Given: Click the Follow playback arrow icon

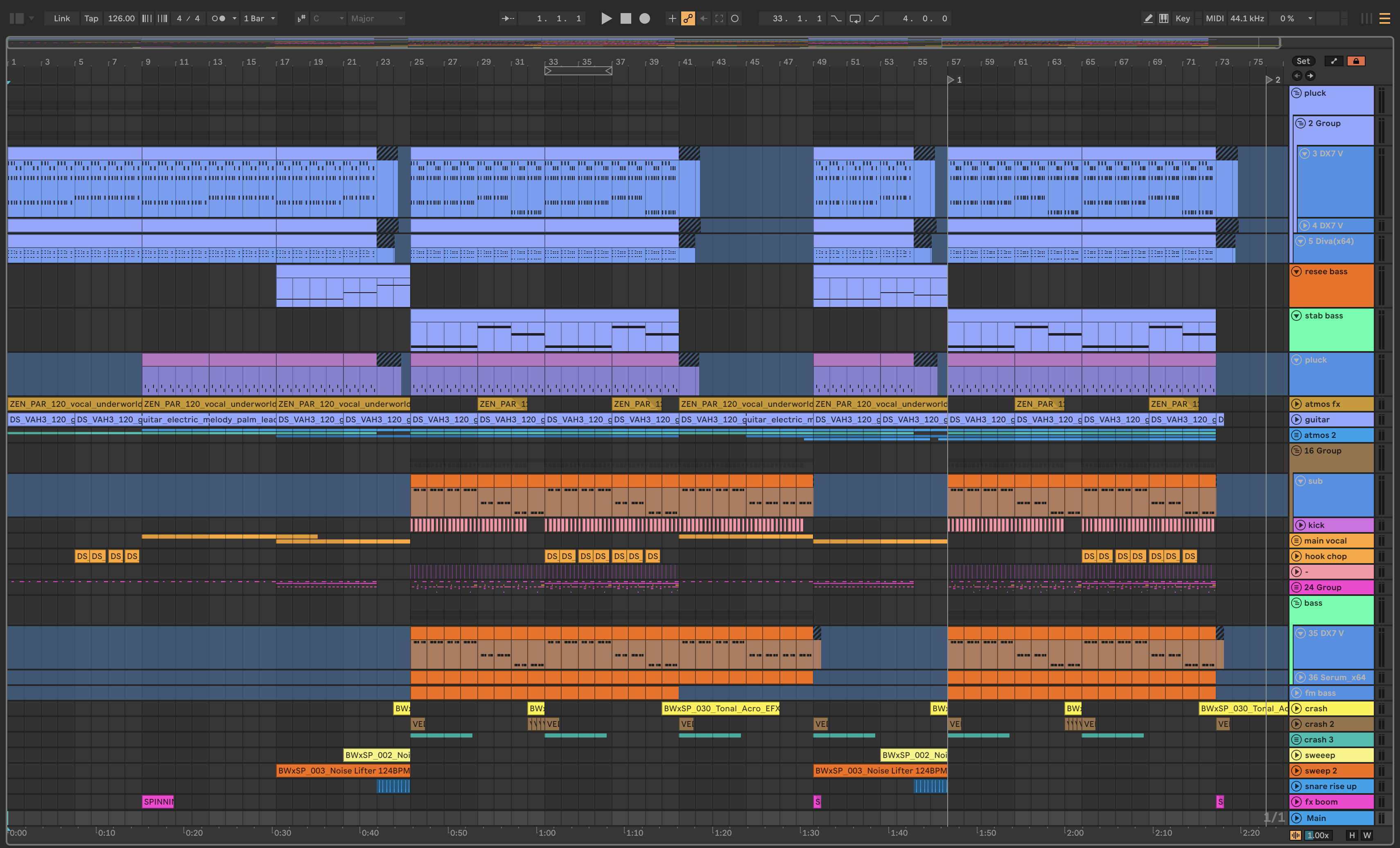Looking at the screenshot, I should tap(507, 18).
